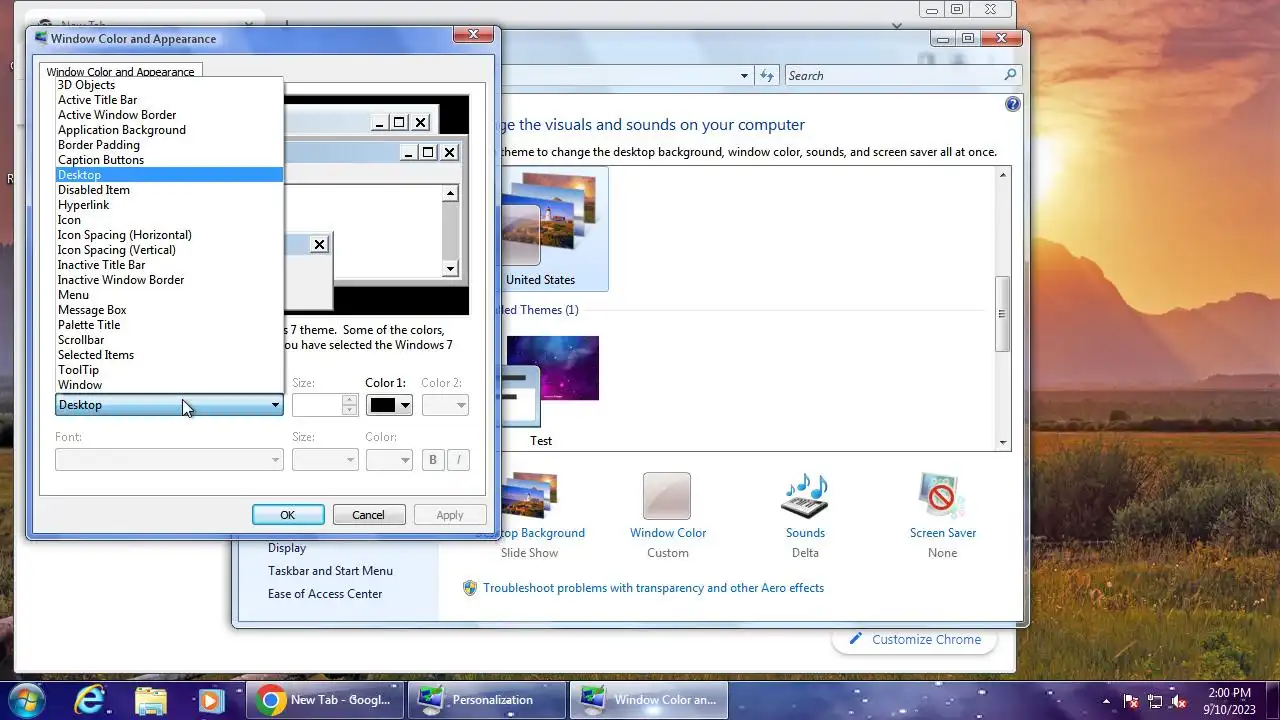Open the Font Size dropdown
Screen dimensions: 1280x720
pos(325,460)
